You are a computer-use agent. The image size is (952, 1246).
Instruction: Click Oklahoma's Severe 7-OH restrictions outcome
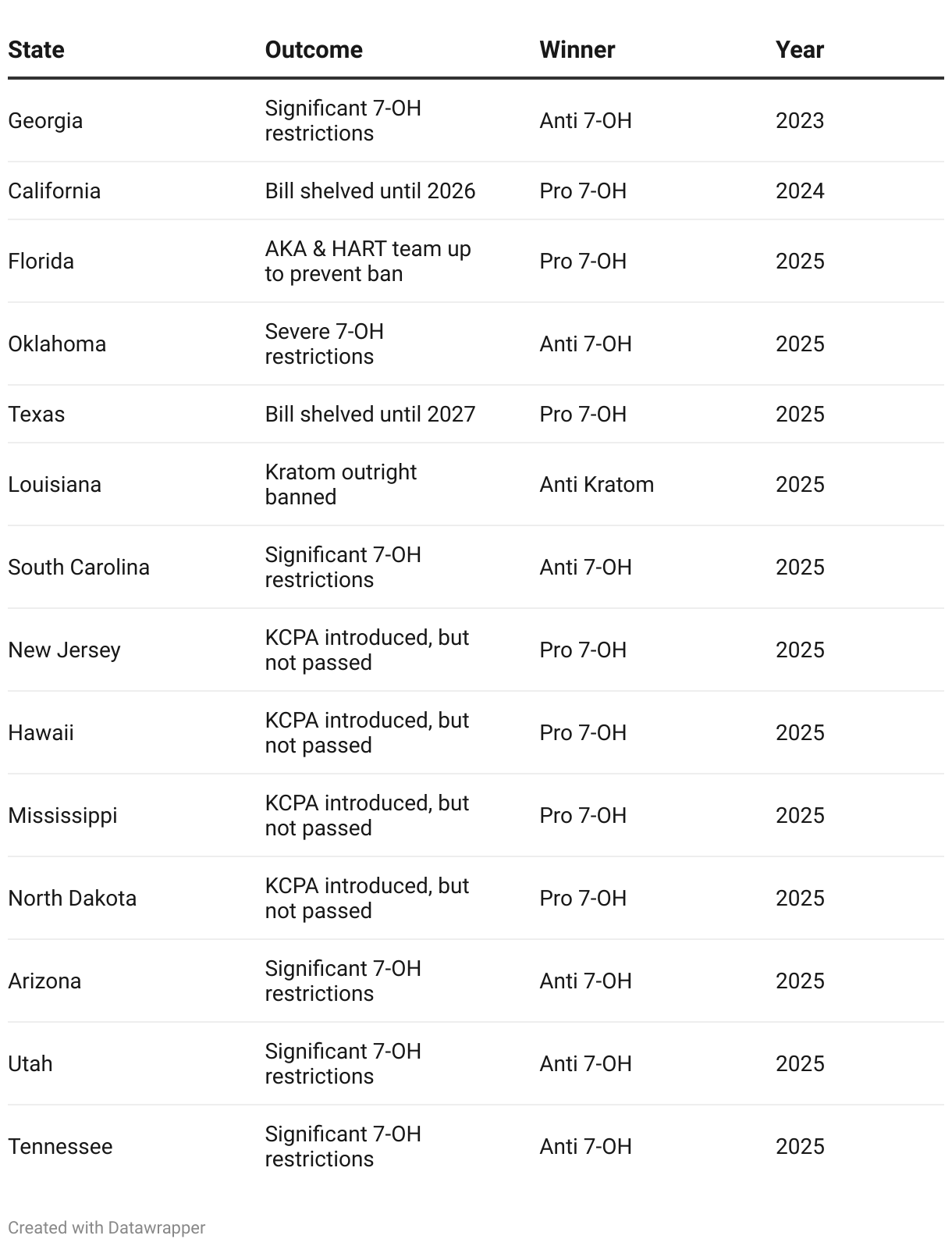click(324, 344)
